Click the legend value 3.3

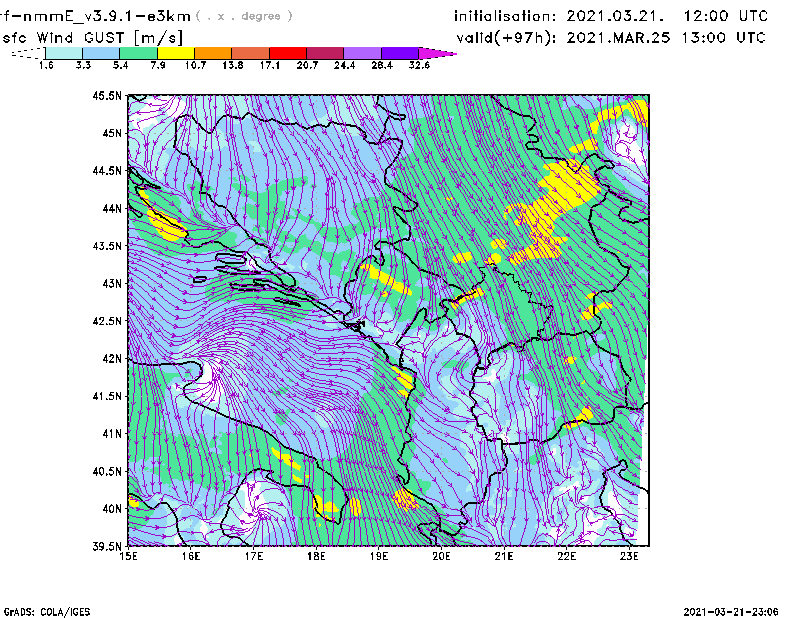(x=83, y=65)
